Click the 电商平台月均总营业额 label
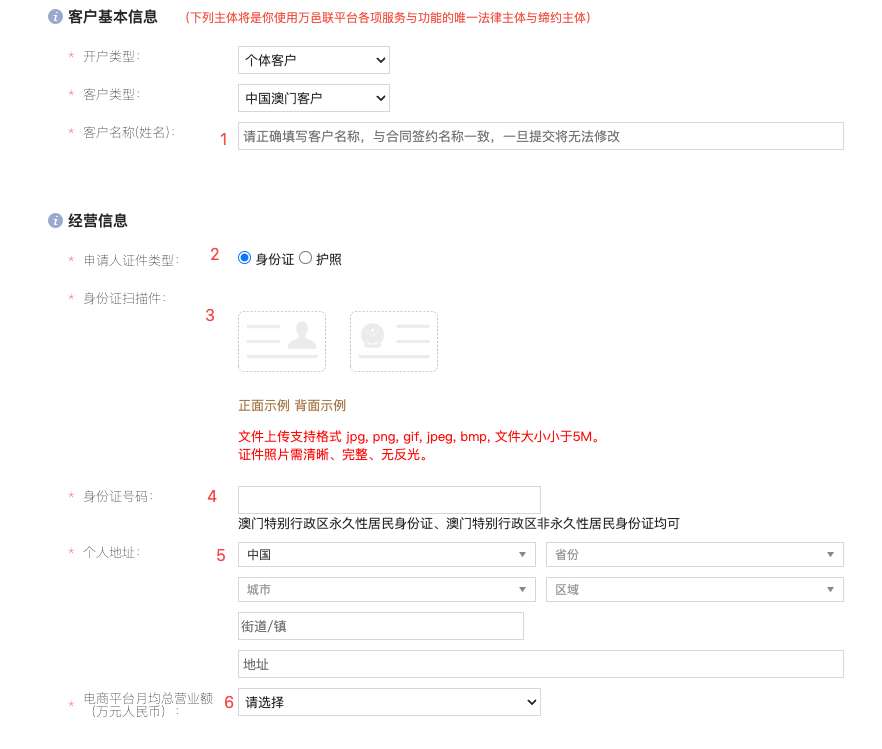This screenshot has height=749, width=882. [148, 705]
